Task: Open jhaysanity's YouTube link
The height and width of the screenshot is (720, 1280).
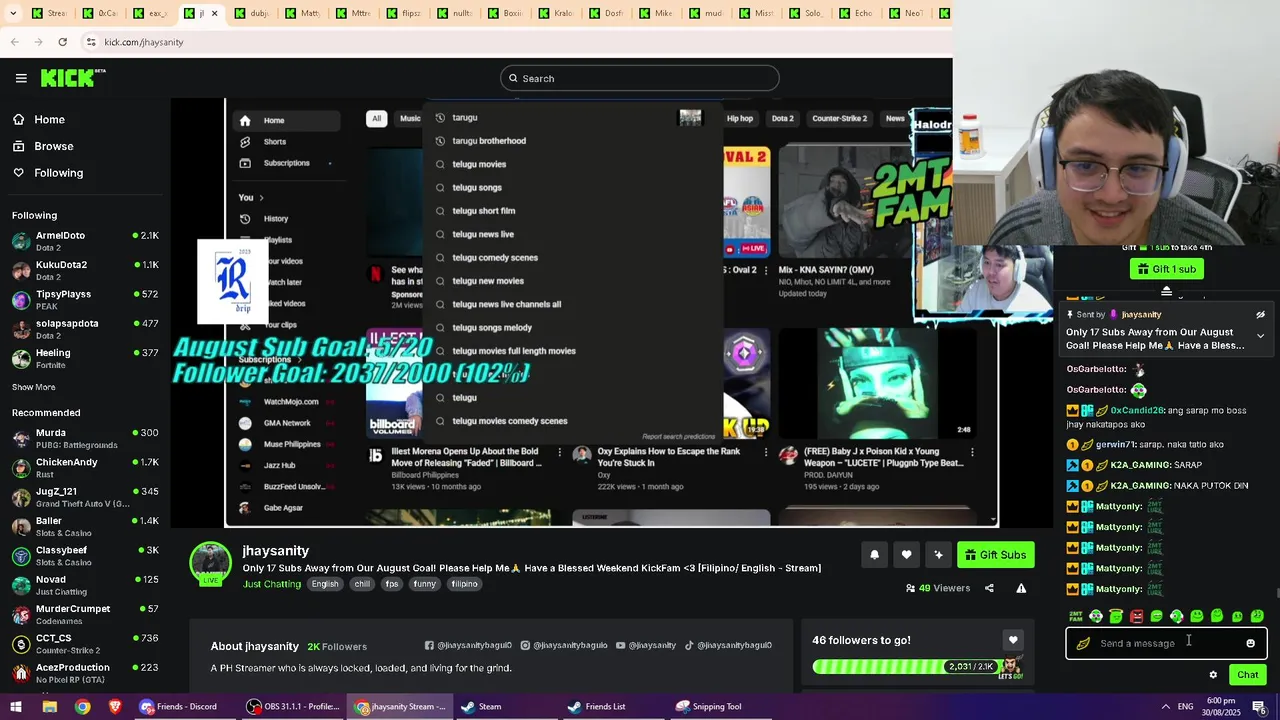Action: pyautogui.click(x=646, y=645)
